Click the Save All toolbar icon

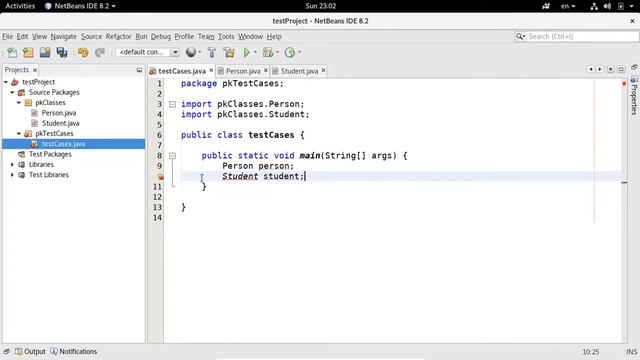tap(62, 52)
